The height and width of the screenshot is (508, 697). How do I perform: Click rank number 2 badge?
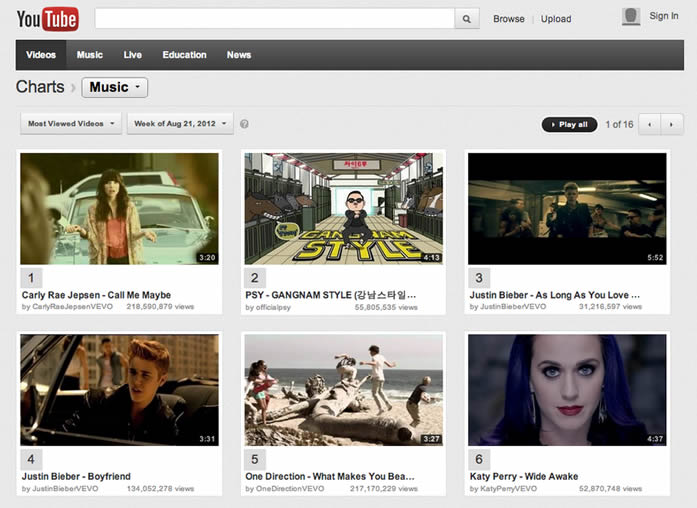click(255, 278)
